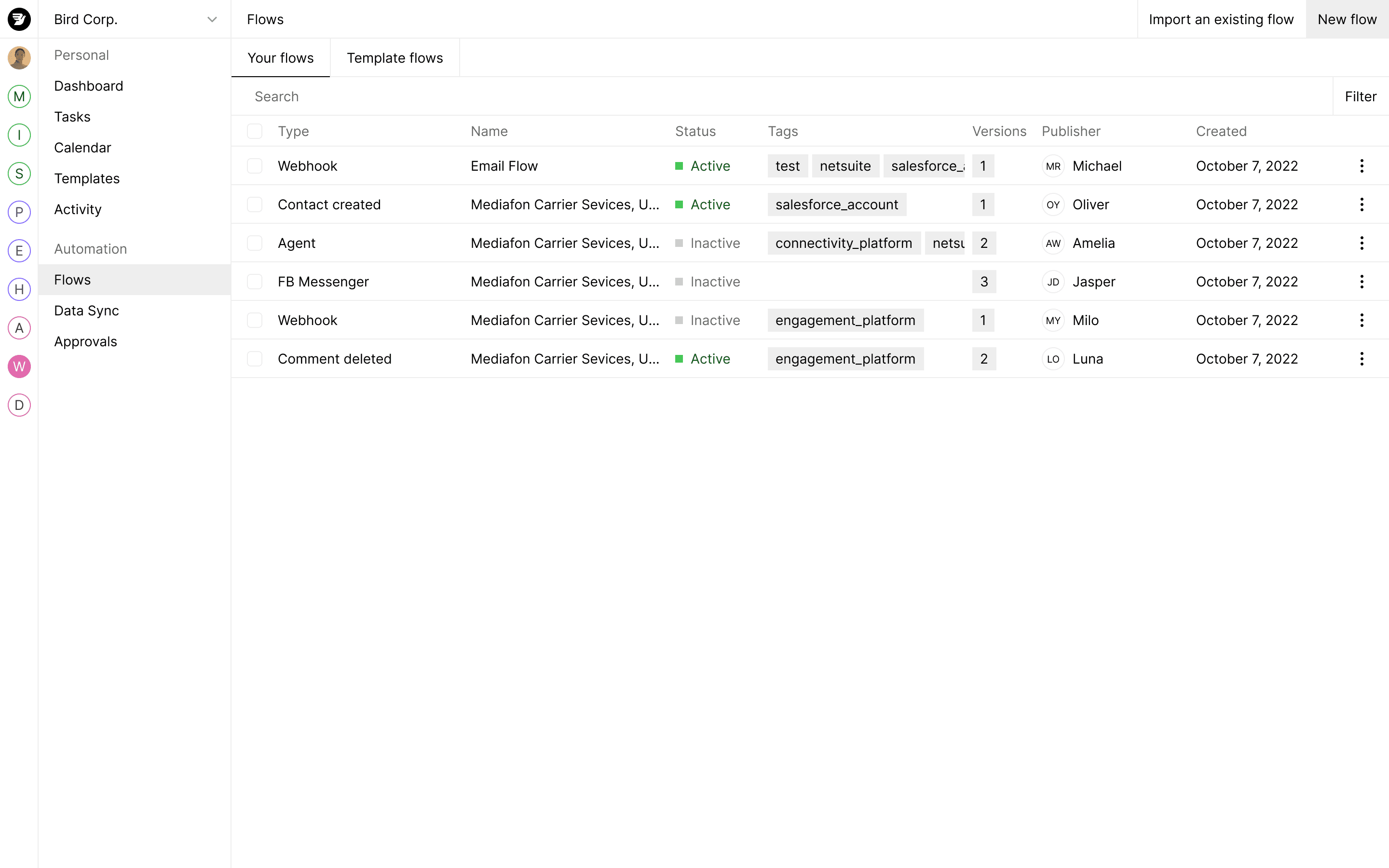The width and height of the screenshot is (1389, 868).
Task: Click the Tasks navigation icon
Action: click(x=72, y=116)
